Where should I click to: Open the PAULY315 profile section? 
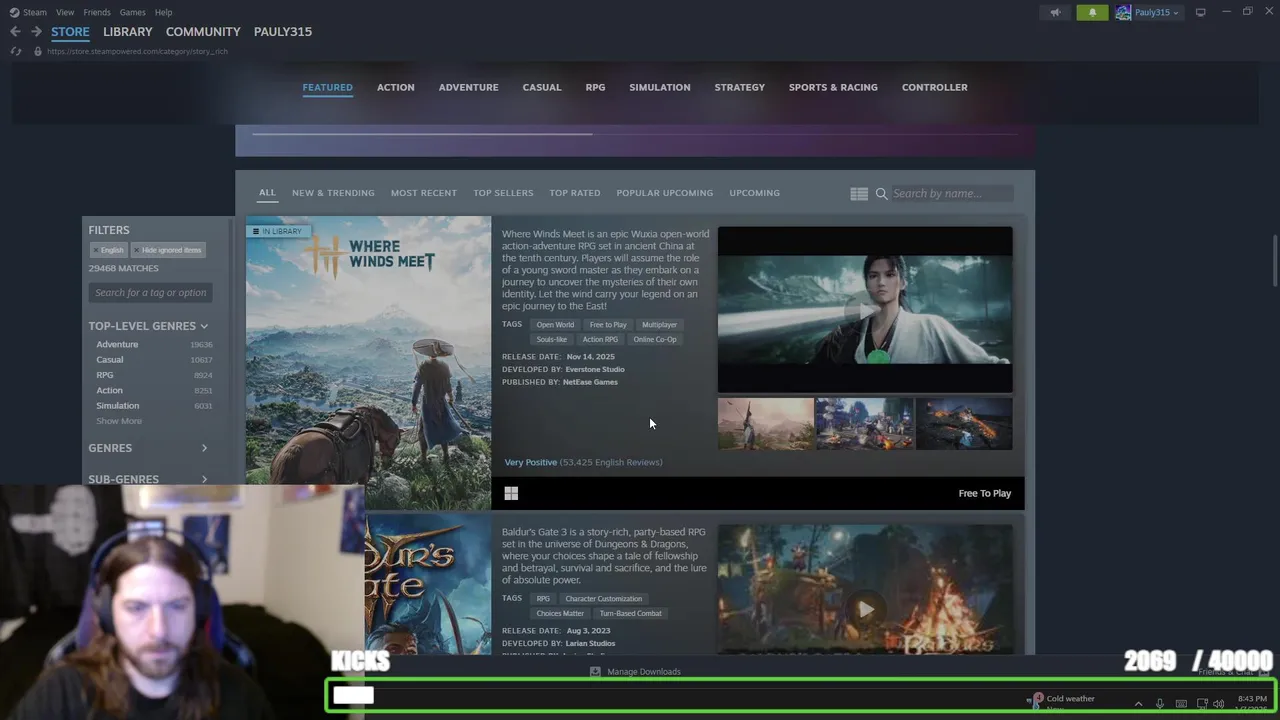click(283, 32)
